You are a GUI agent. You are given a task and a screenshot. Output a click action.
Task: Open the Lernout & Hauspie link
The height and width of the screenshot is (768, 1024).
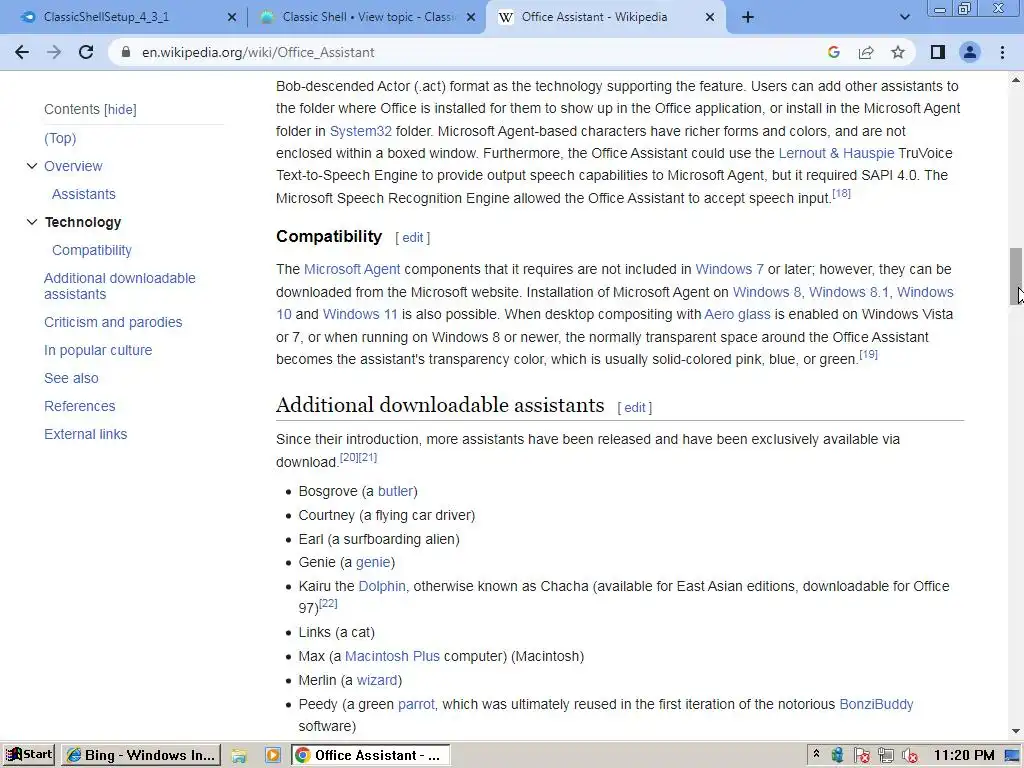coord(837,153)
